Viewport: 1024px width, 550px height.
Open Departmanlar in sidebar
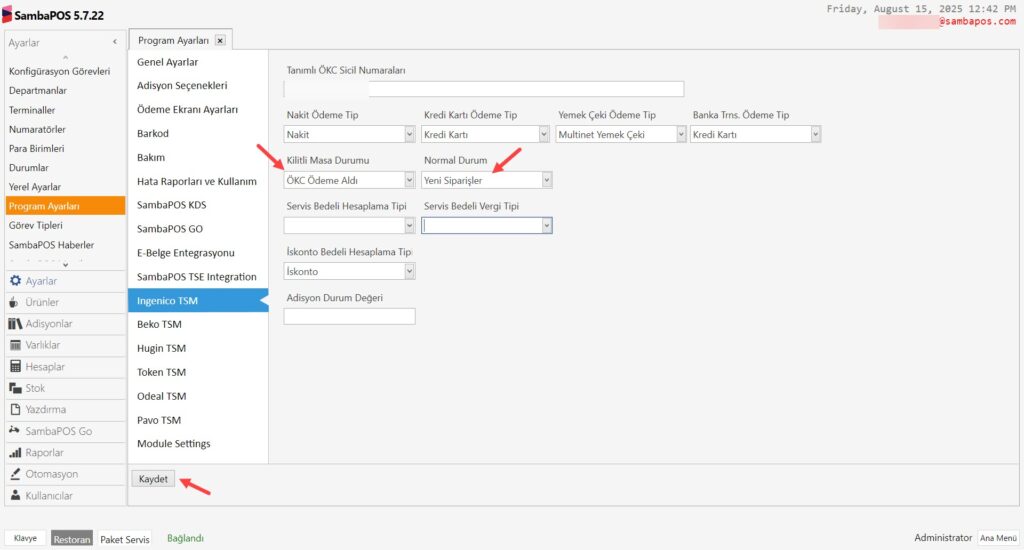(65, 90)
